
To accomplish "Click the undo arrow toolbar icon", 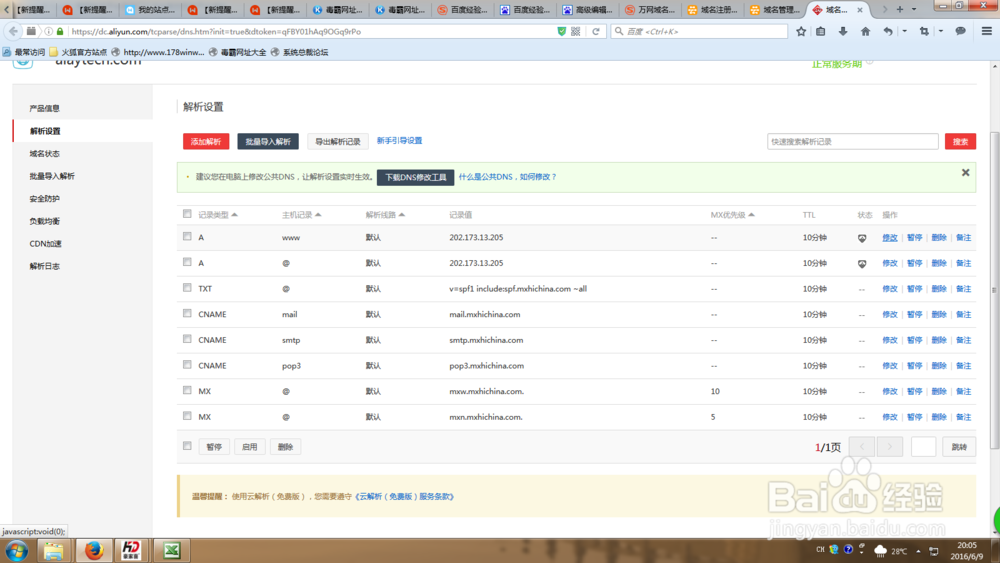I will click(x=888, y=31).
